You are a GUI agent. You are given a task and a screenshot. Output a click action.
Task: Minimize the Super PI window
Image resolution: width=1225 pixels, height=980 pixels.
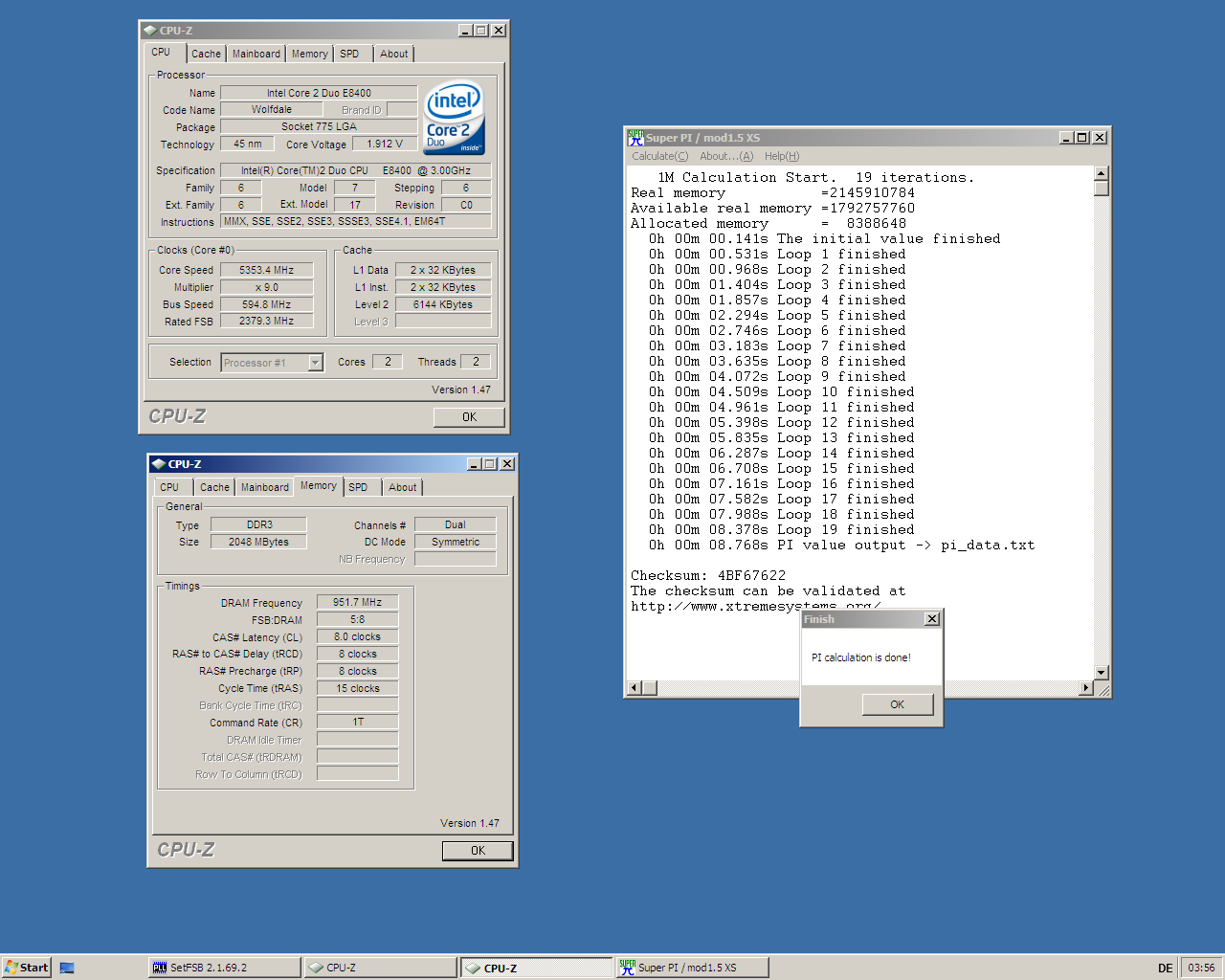pyautogui.click(x=1067, y=138)
